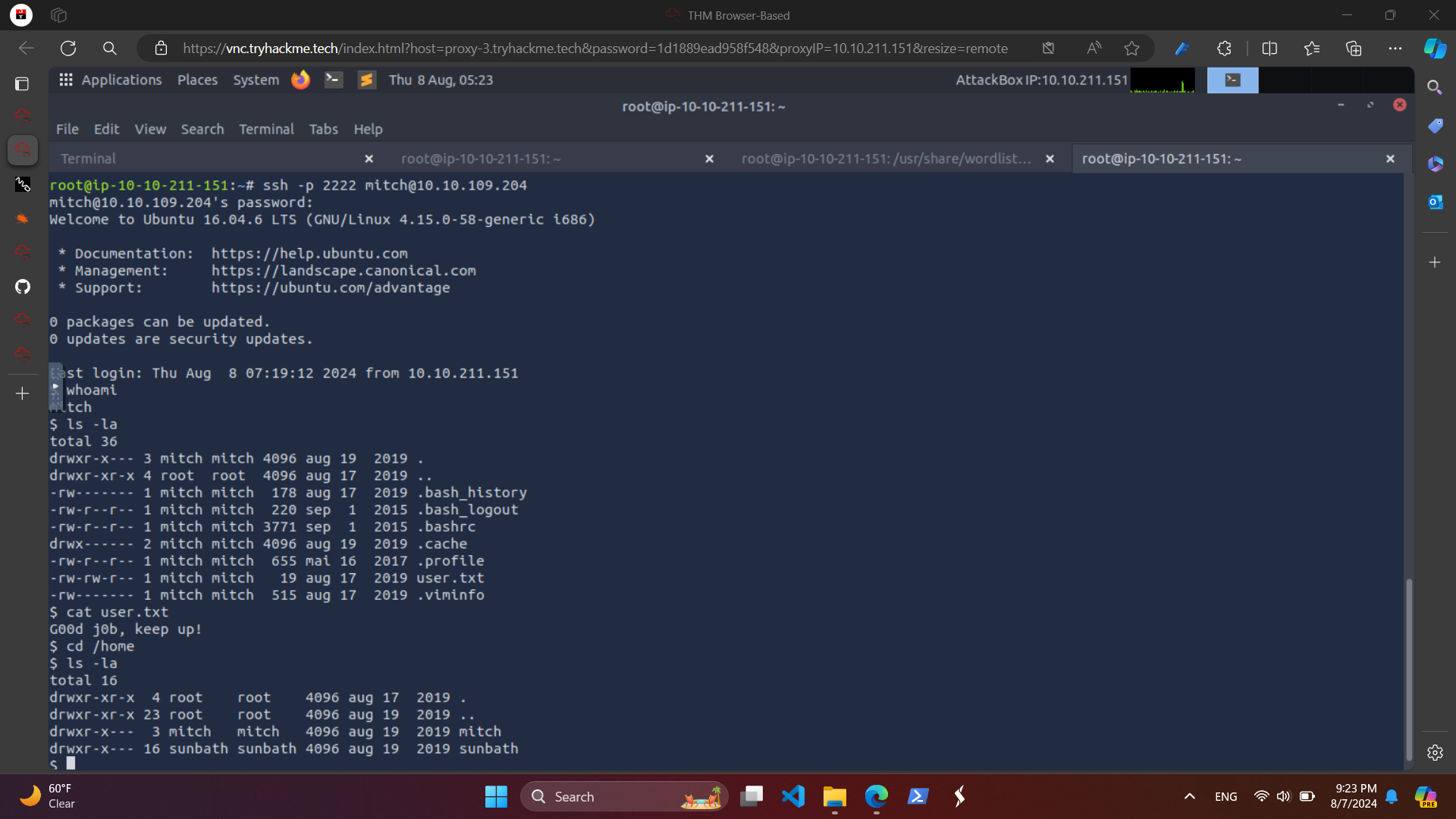Switch to the second root@ip-10-10-211-151 tab
Viewport: 1456px width, 819px height.
pos(546,158)
